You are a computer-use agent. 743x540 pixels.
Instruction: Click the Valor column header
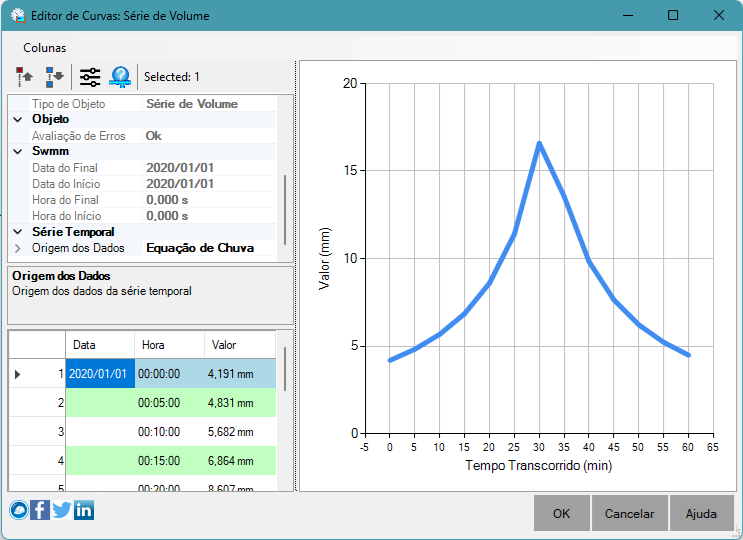pos(240,345)
